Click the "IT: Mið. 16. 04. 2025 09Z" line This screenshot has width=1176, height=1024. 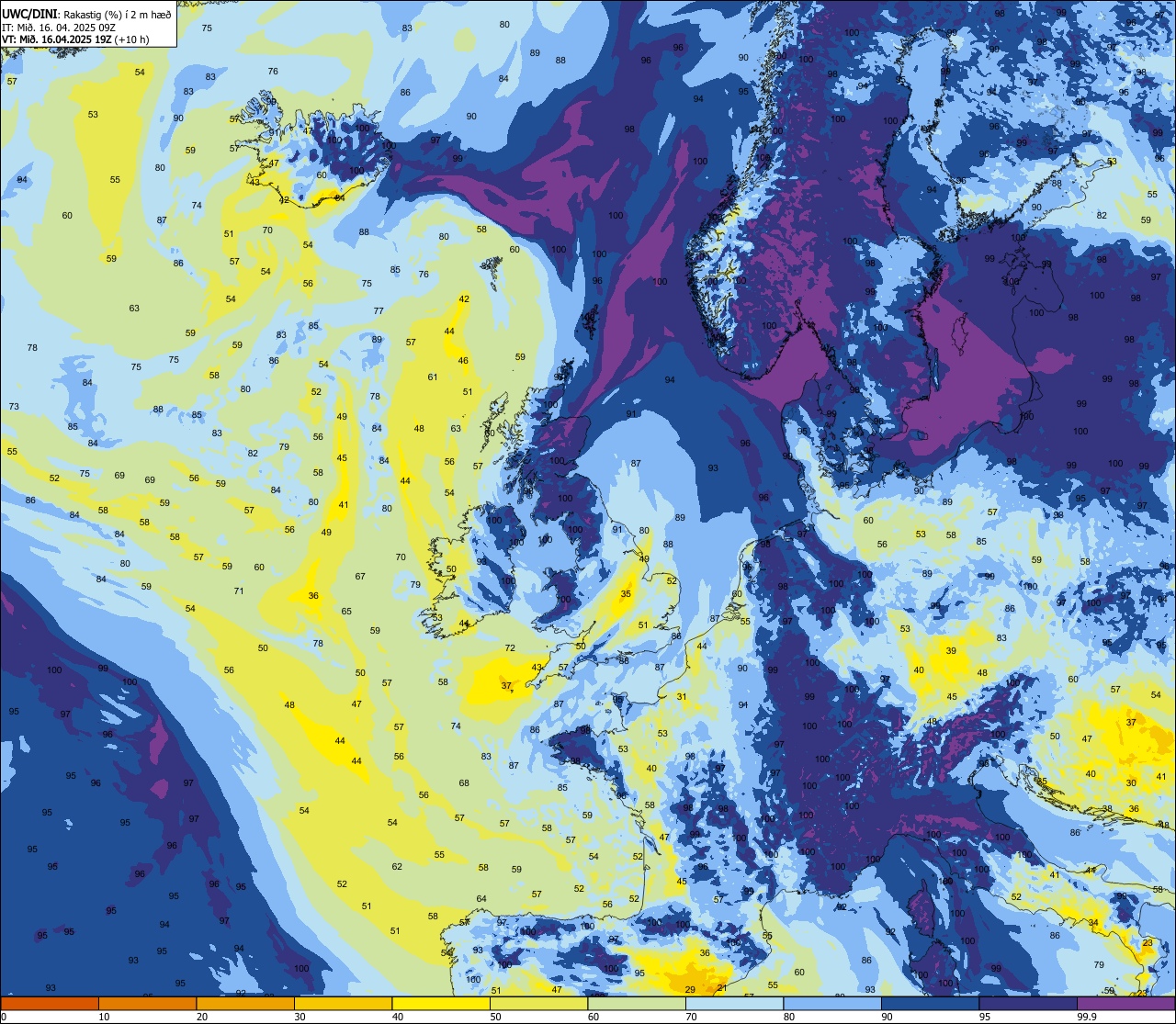59,27
